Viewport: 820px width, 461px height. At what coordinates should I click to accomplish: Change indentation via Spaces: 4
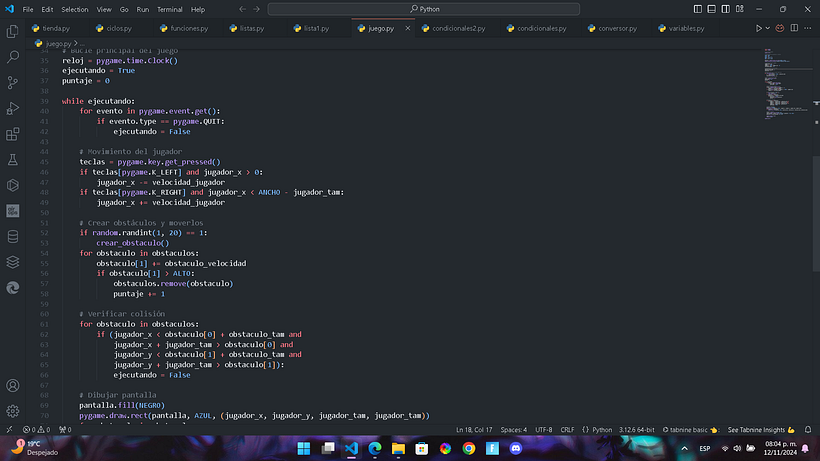pos(514,430)
